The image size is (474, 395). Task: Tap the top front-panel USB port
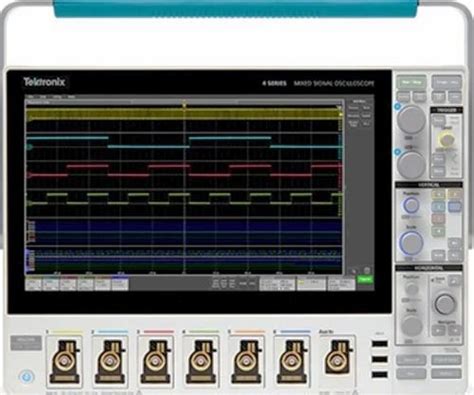380,344
